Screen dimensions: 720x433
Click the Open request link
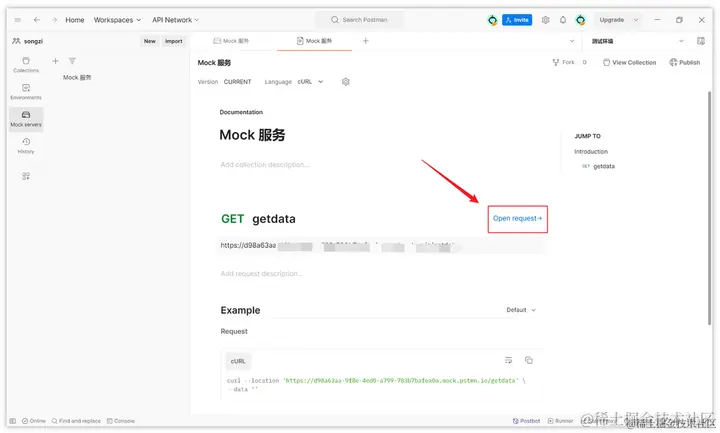518,219
